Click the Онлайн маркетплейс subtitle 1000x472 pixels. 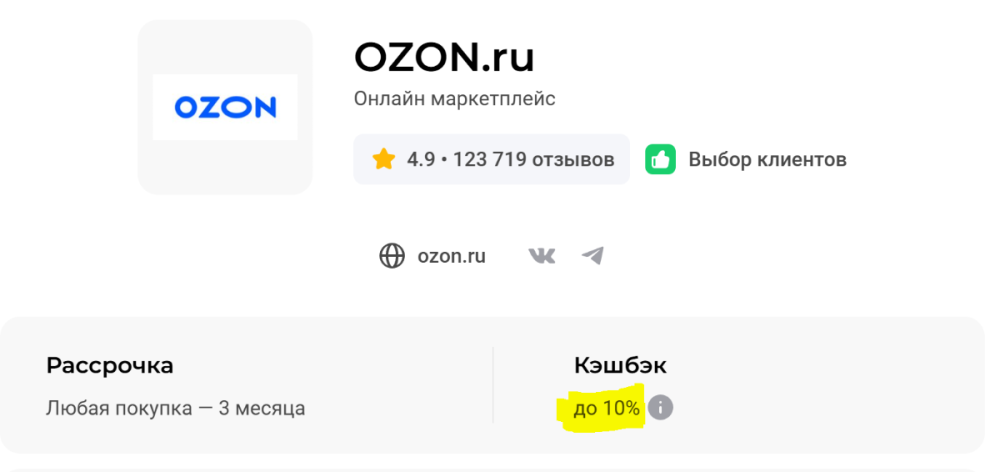tap(454, 99)
